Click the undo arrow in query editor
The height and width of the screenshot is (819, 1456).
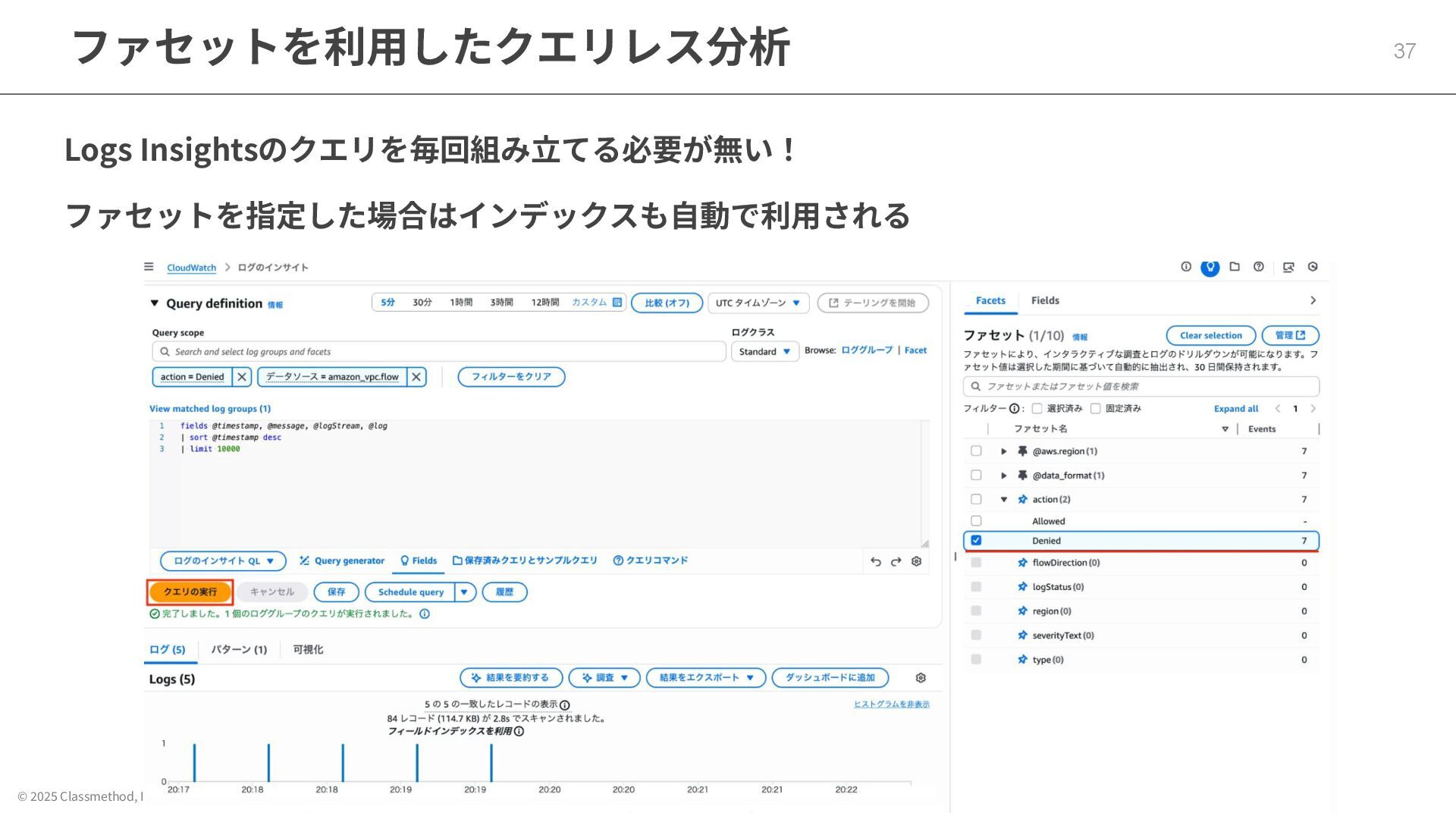point(876,561)
